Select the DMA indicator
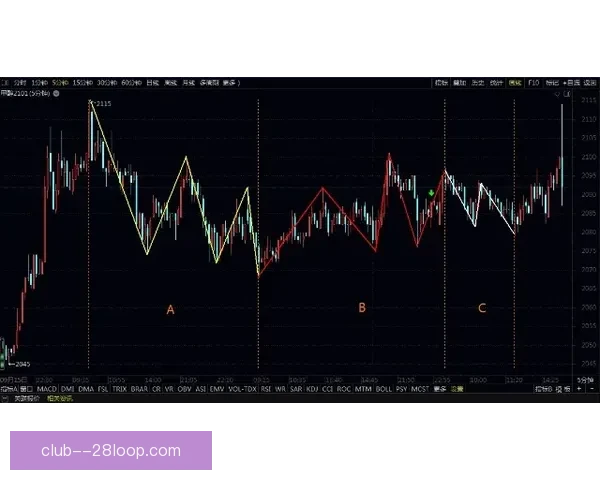 (86, 389)
